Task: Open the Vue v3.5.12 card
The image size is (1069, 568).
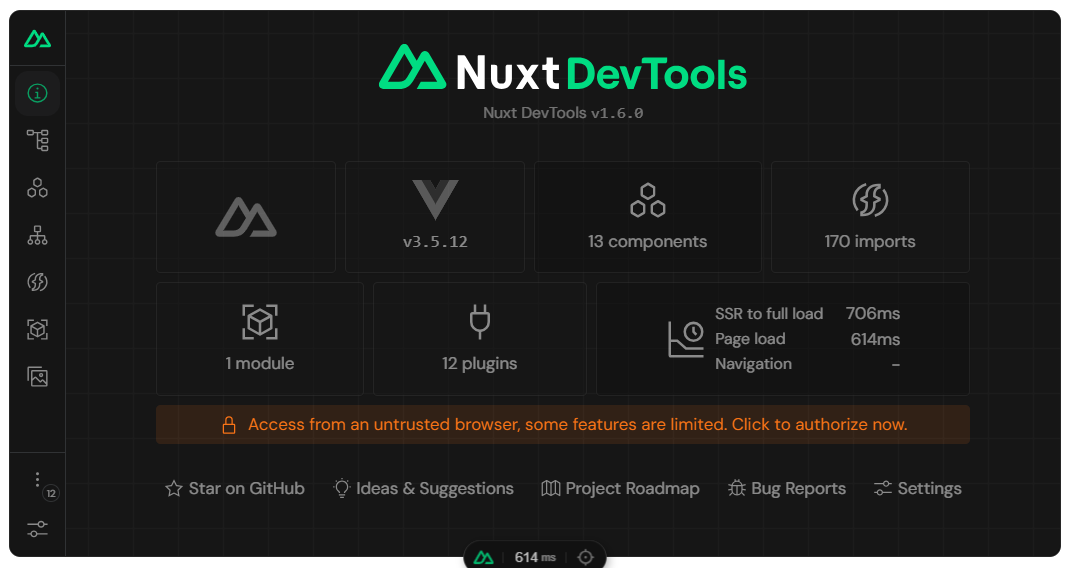Action: [x=435, y=217]
